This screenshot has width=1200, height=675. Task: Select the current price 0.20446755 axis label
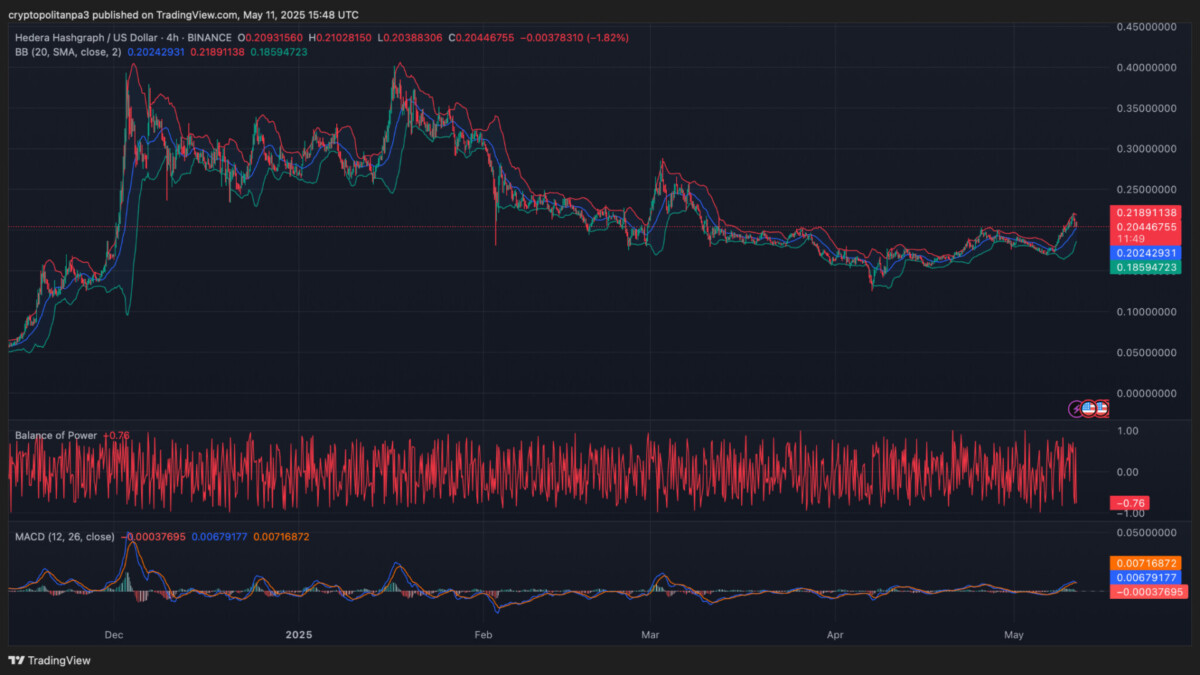(x=1145, y=227)
